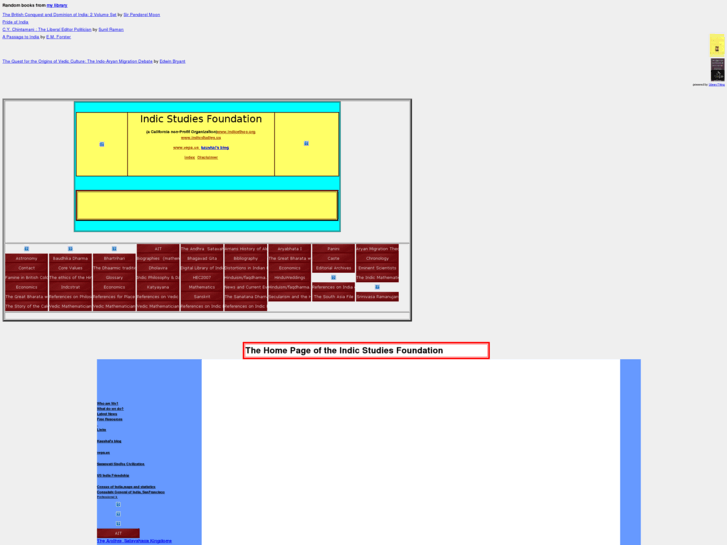The height and width of the screenshot is (545, 727).
Task: Select the Sanskrit navigation button
Action: pyautogui.click(x=202, y=297)
